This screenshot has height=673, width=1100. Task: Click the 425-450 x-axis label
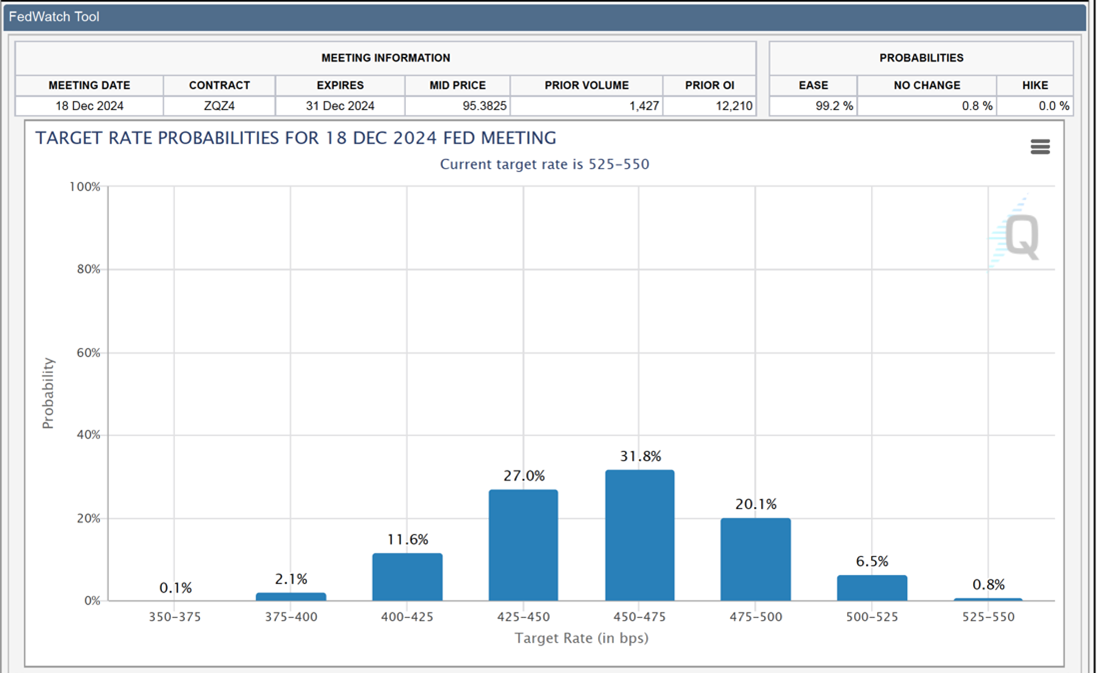[x=523, y=617]
